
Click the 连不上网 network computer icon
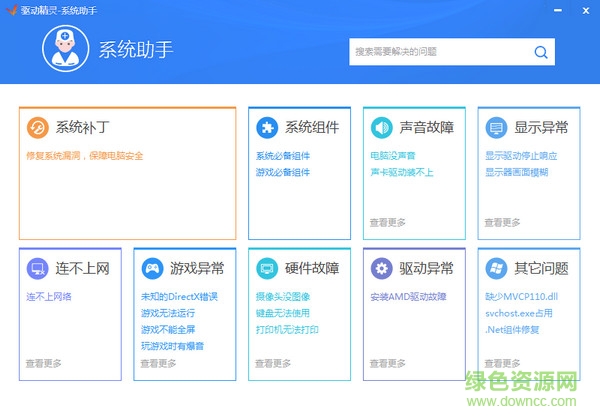(38, 268)
